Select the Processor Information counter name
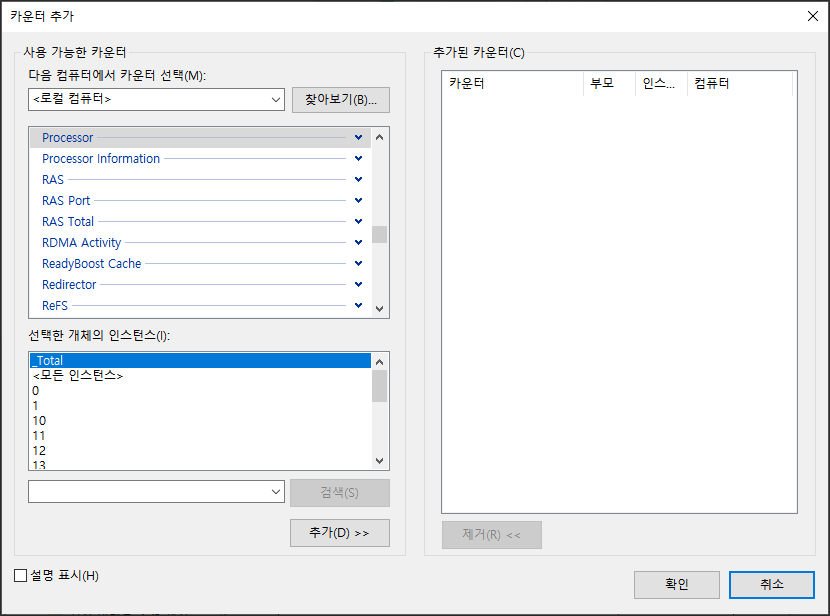The image size is (830, 616). [x=101, y=159]
